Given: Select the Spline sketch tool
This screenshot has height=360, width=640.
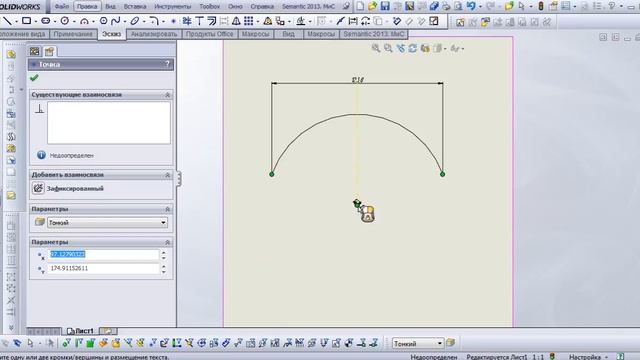Looking at the screenshot, I should point(116,21).
